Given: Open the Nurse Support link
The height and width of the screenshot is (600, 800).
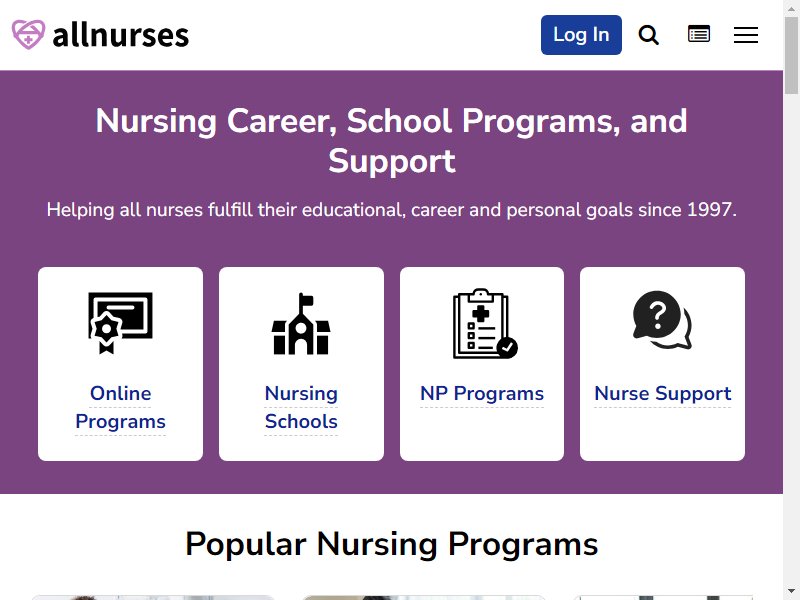Looking at the screenshot, I should [x=663, y=393].
